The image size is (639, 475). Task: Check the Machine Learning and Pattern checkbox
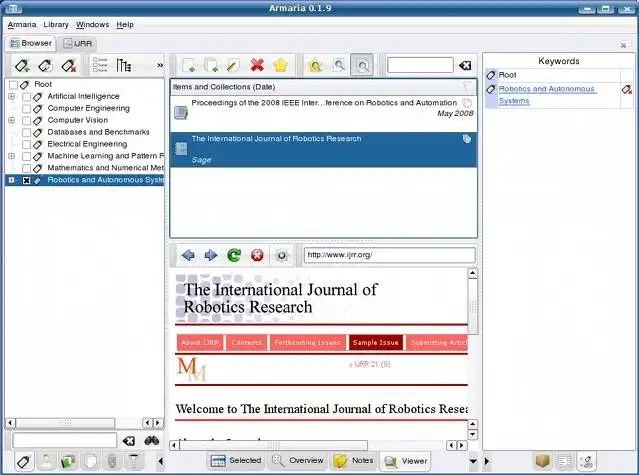pyautogui.click(x=26, y=156)
